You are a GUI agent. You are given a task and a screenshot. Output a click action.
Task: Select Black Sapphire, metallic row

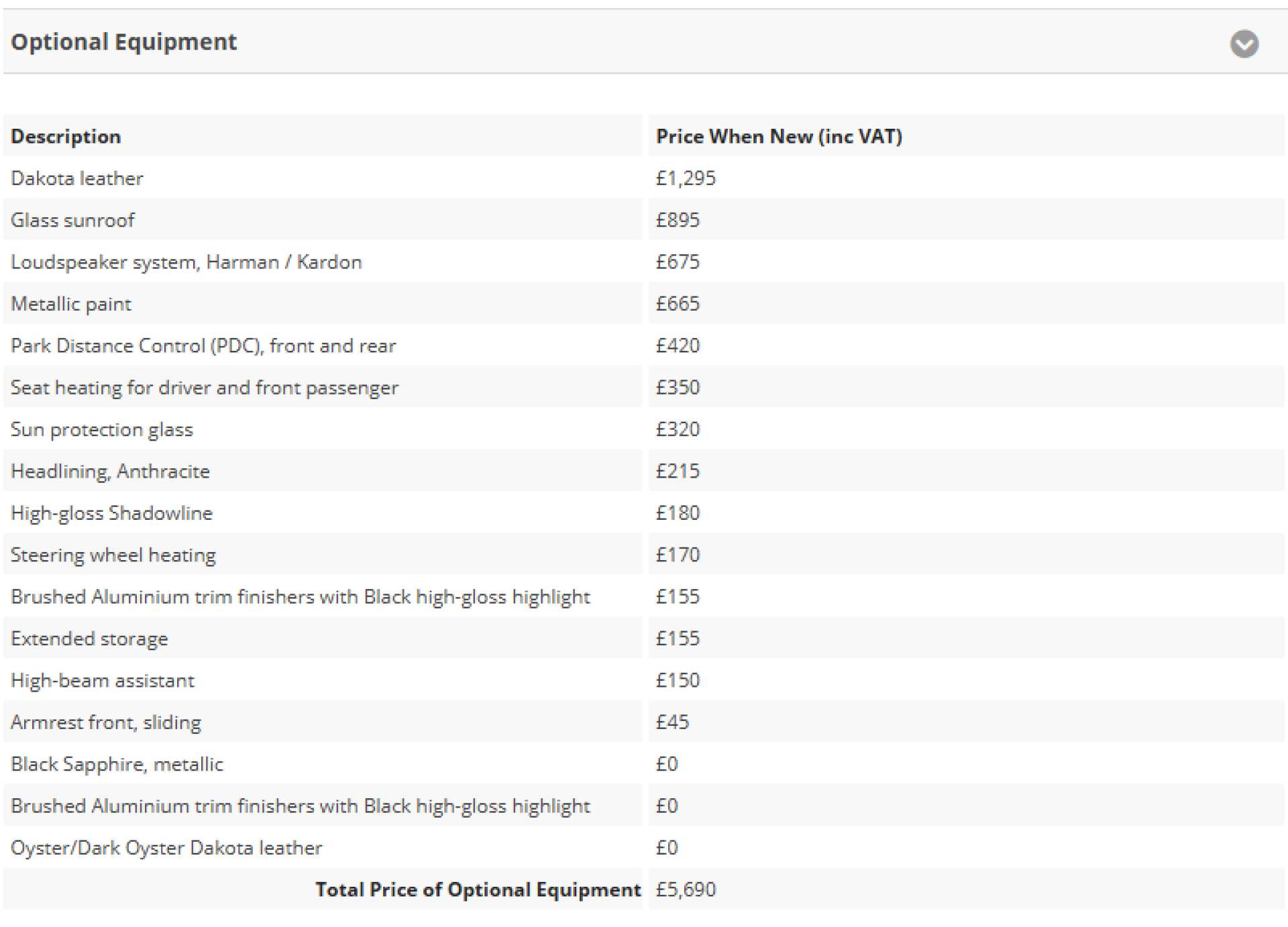[644, 764]
